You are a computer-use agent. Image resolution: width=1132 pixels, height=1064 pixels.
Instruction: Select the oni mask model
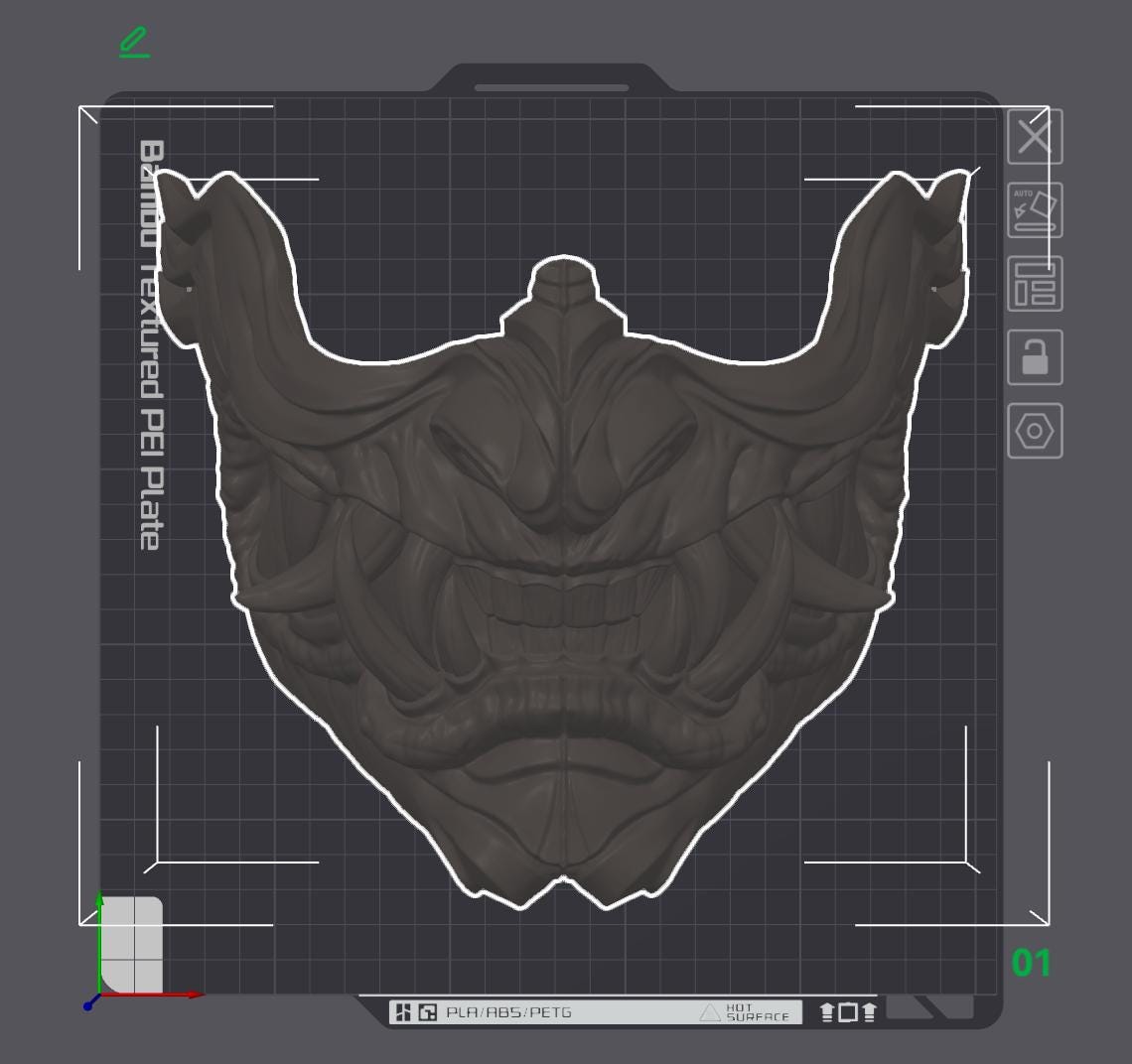pyautogui.click(x=563, y=578)
